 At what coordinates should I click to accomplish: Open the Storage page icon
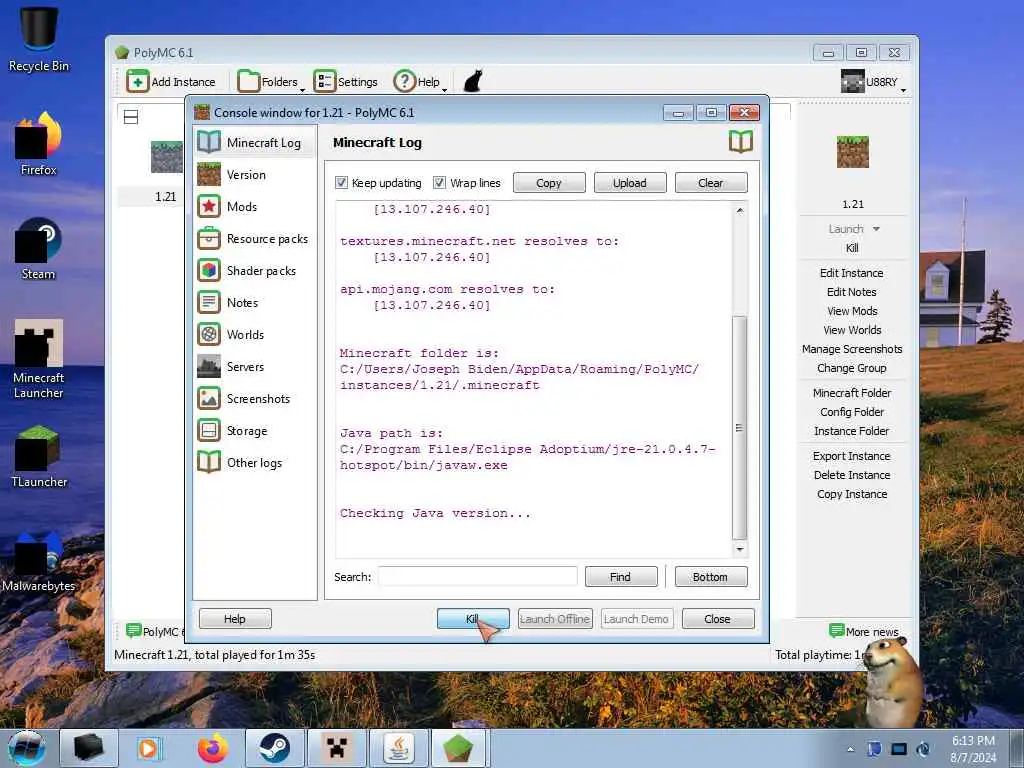pos(209,430)
